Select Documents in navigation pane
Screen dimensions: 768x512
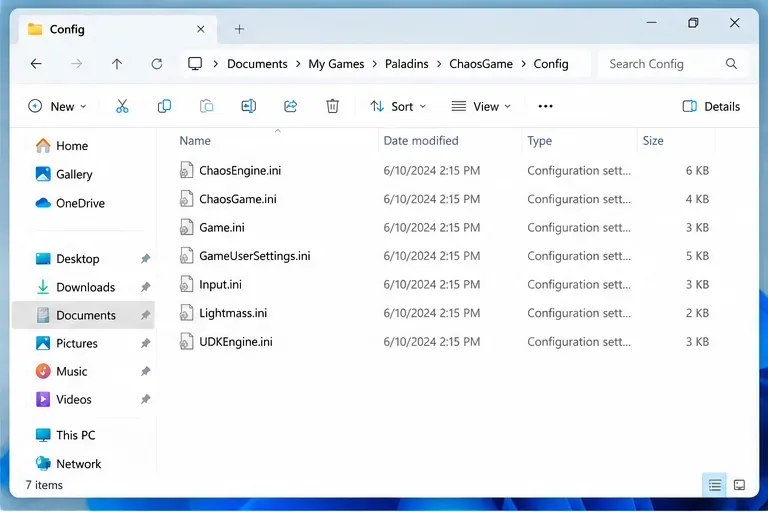coord(83,315)
